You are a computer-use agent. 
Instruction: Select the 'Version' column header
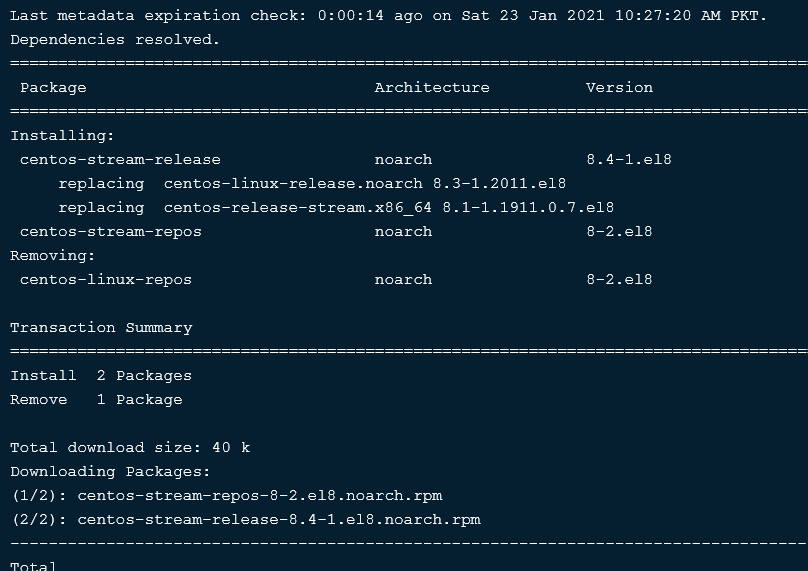619,88
